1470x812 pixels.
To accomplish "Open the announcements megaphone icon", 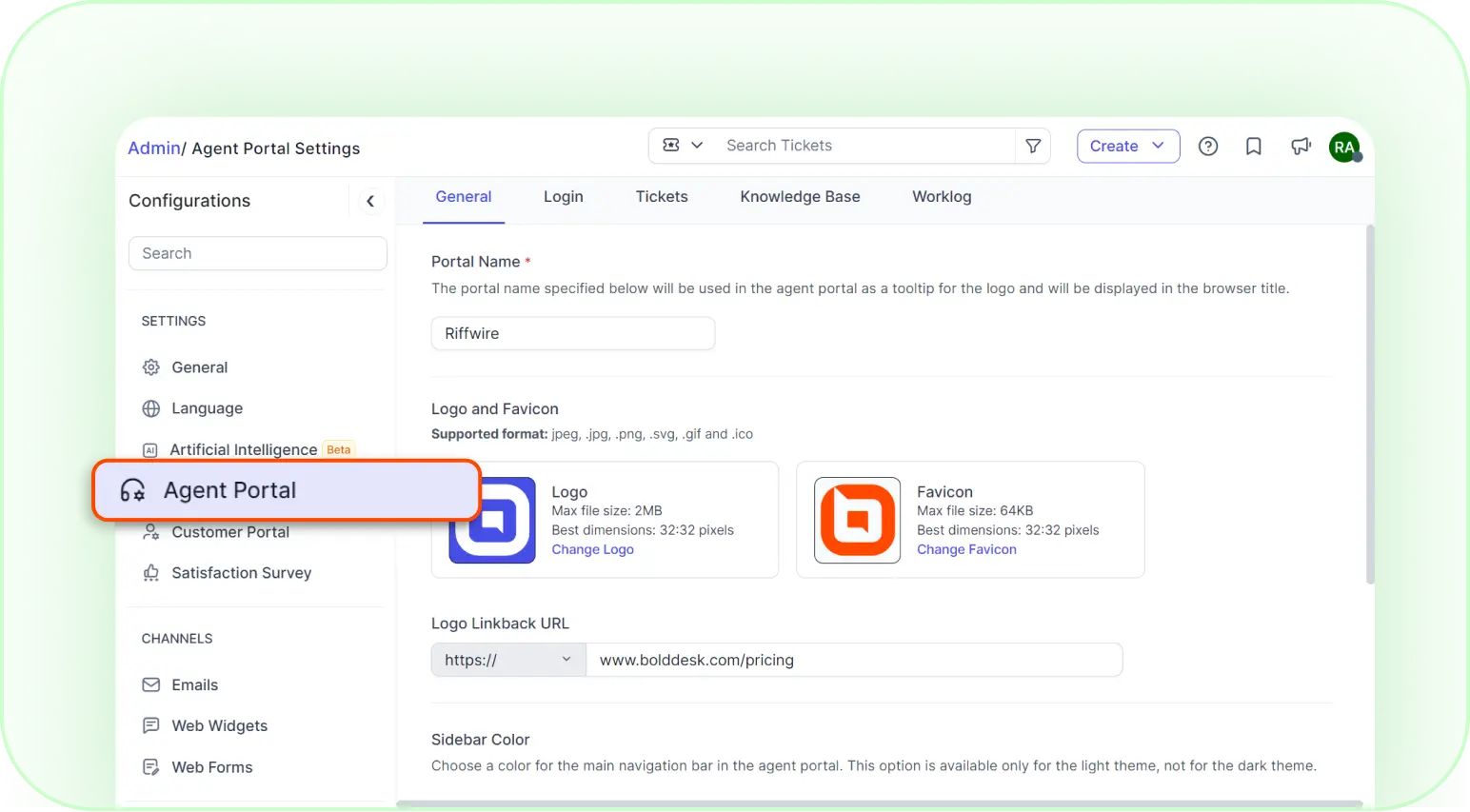I will (x=1301, y=147).
